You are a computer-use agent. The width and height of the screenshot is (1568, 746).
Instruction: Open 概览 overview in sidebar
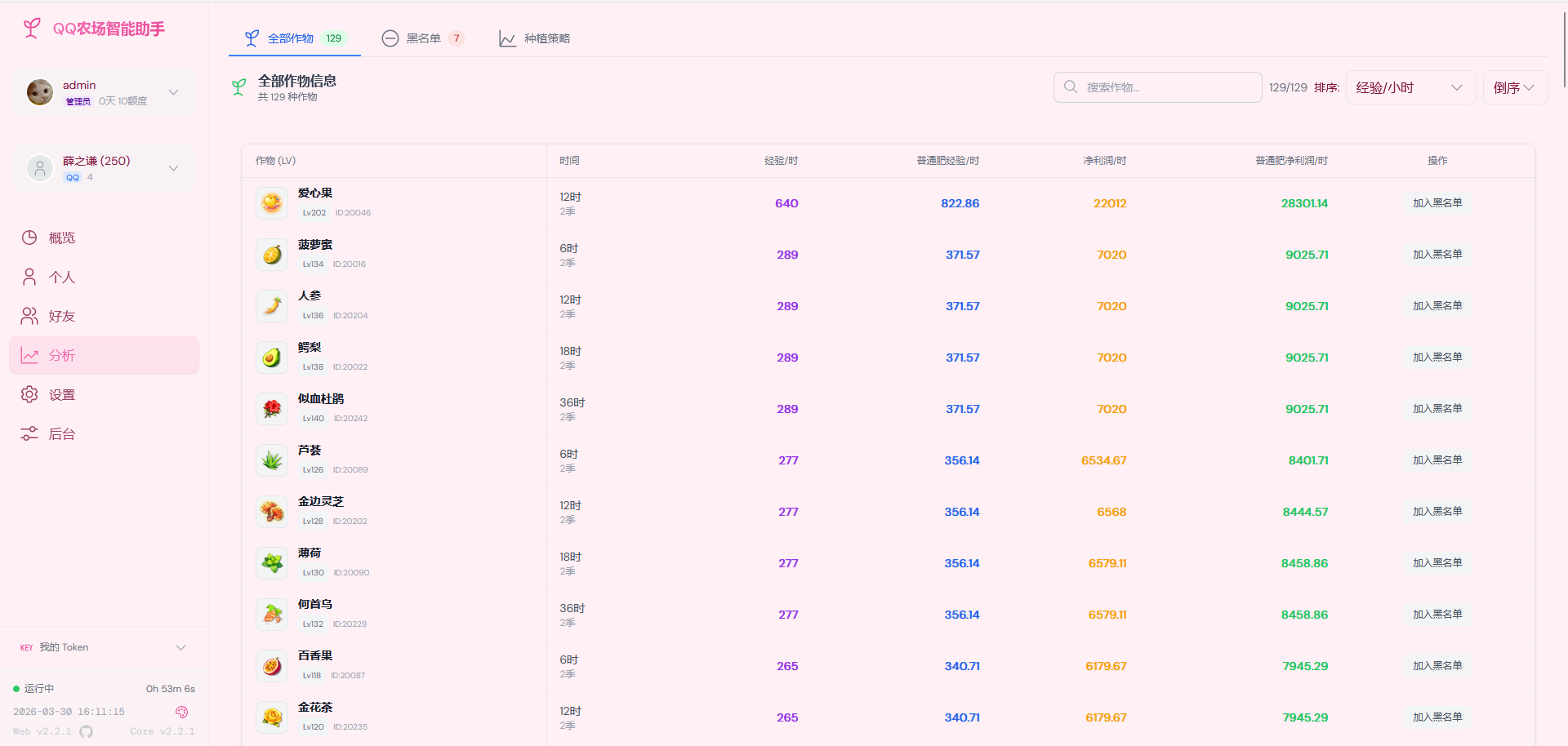tap(62, 238)
